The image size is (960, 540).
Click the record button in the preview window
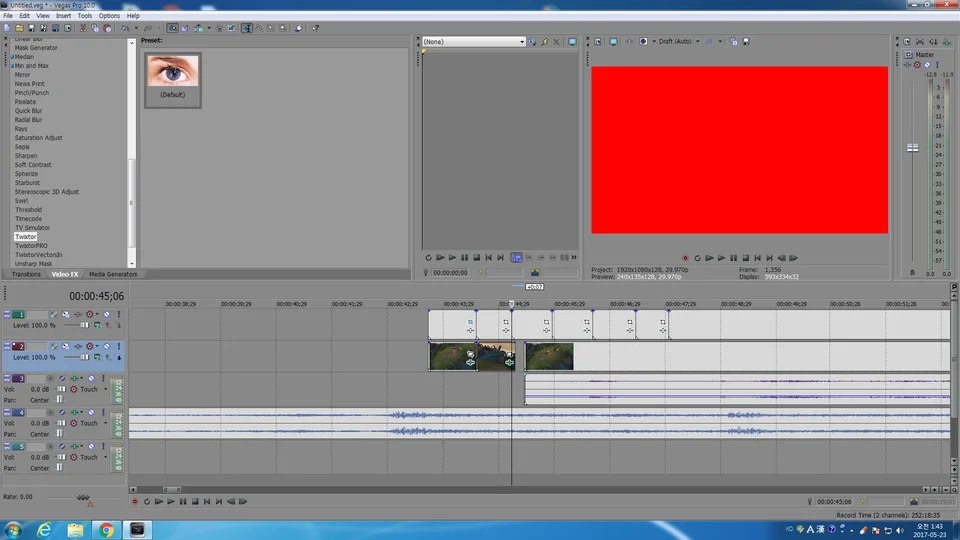click(685, 258)
